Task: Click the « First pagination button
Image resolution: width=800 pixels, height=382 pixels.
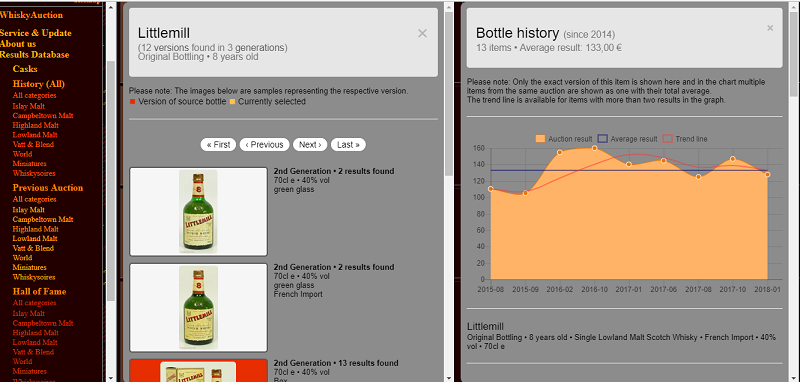Action: (218, 145)
